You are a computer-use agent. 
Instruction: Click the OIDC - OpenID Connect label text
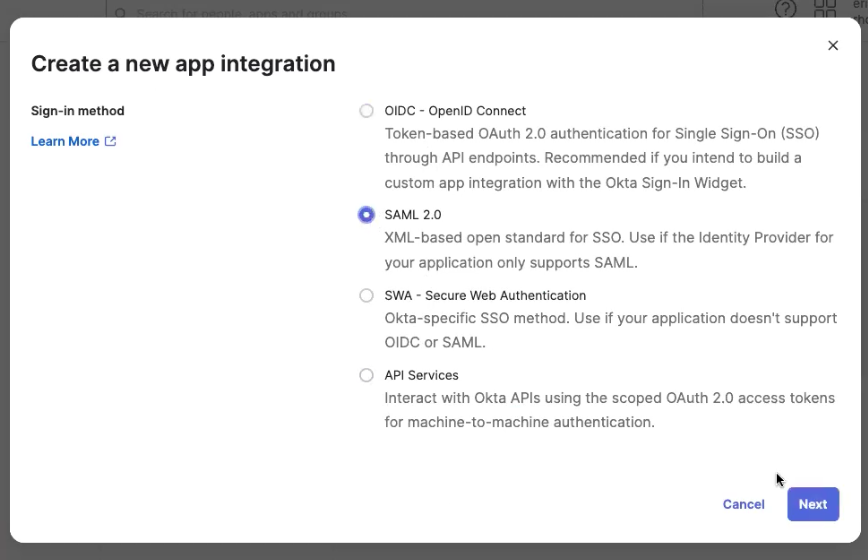click(455, 111)
